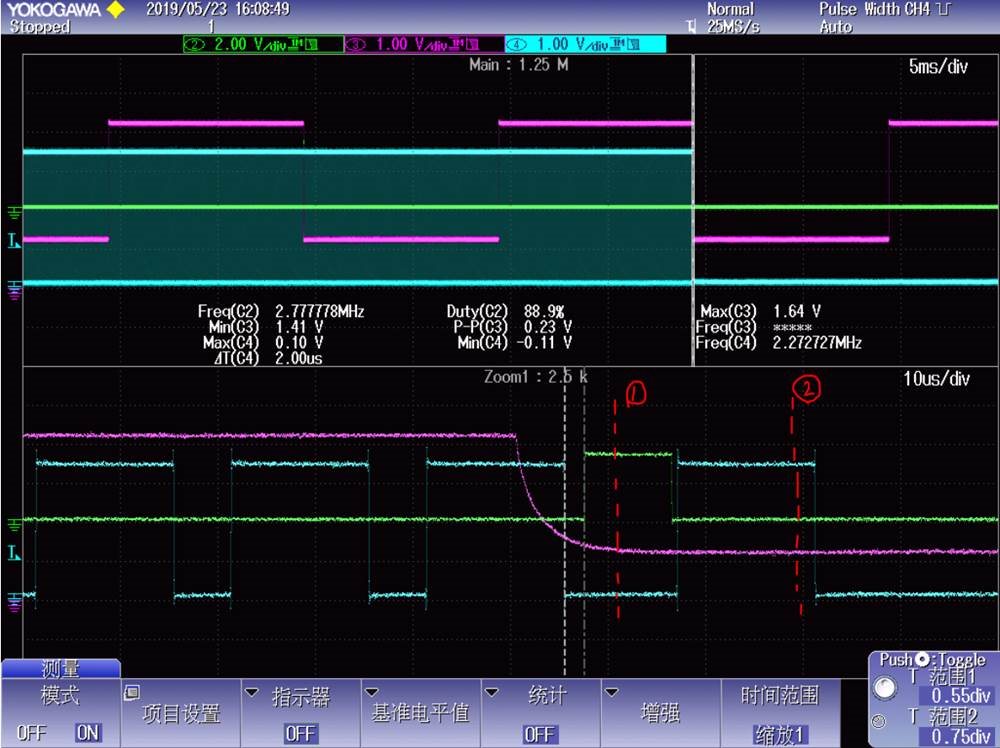Open the 测量 measure tab

pyautogui.click(x=61, y=668)
